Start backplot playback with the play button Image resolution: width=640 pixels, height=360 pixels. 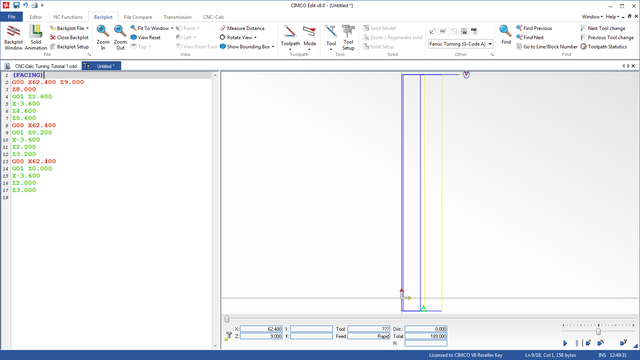(565, 343)
